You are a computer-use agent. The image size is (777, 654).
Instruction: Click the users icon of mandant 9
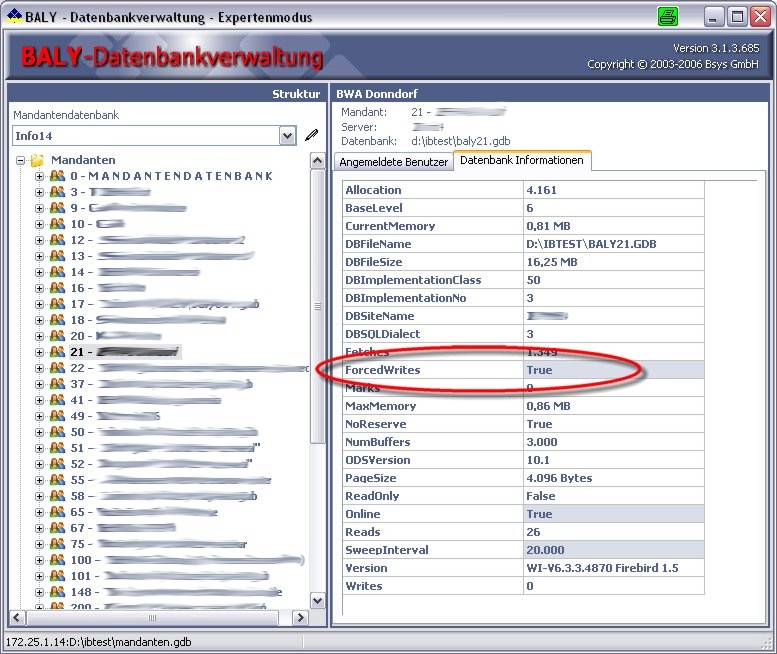(57, 208)
